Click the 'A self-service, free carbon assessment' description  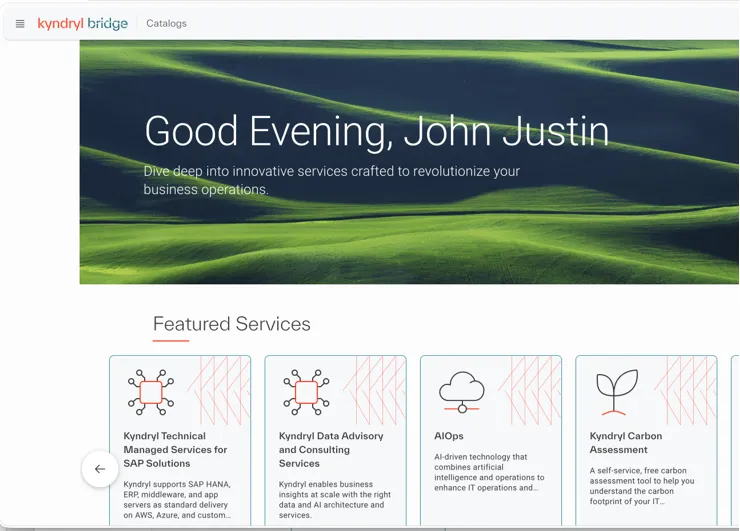(642, 486)
